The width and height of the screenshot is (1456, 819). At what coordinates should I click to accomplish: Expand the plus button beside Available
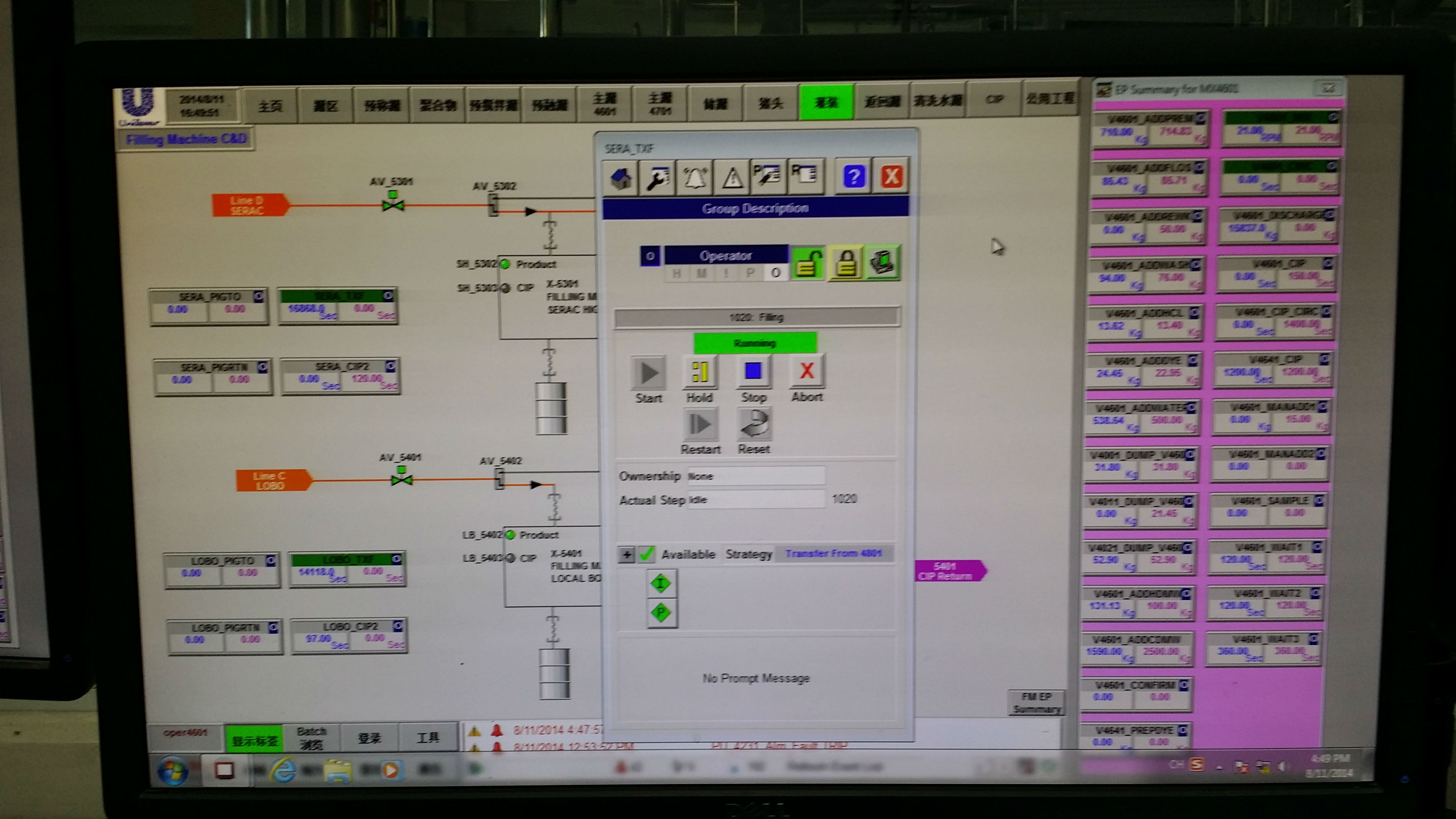coord(626,554)
